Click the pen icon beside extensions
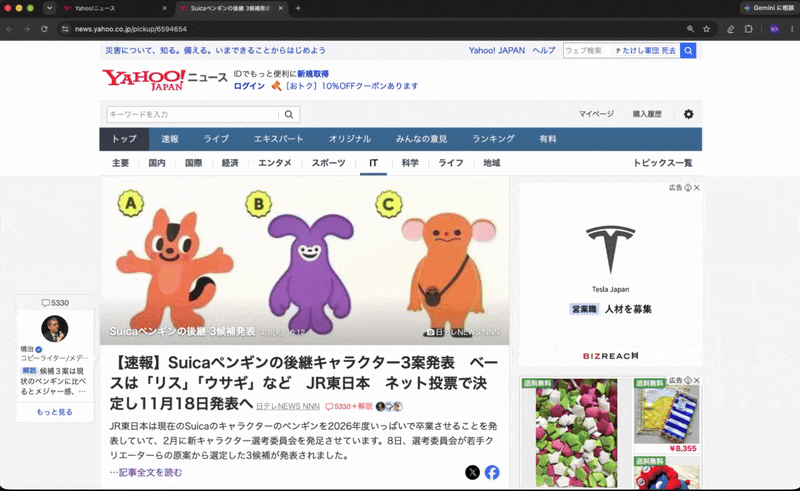This screenshot has width=800, height=491. click(x=731, y=29)
